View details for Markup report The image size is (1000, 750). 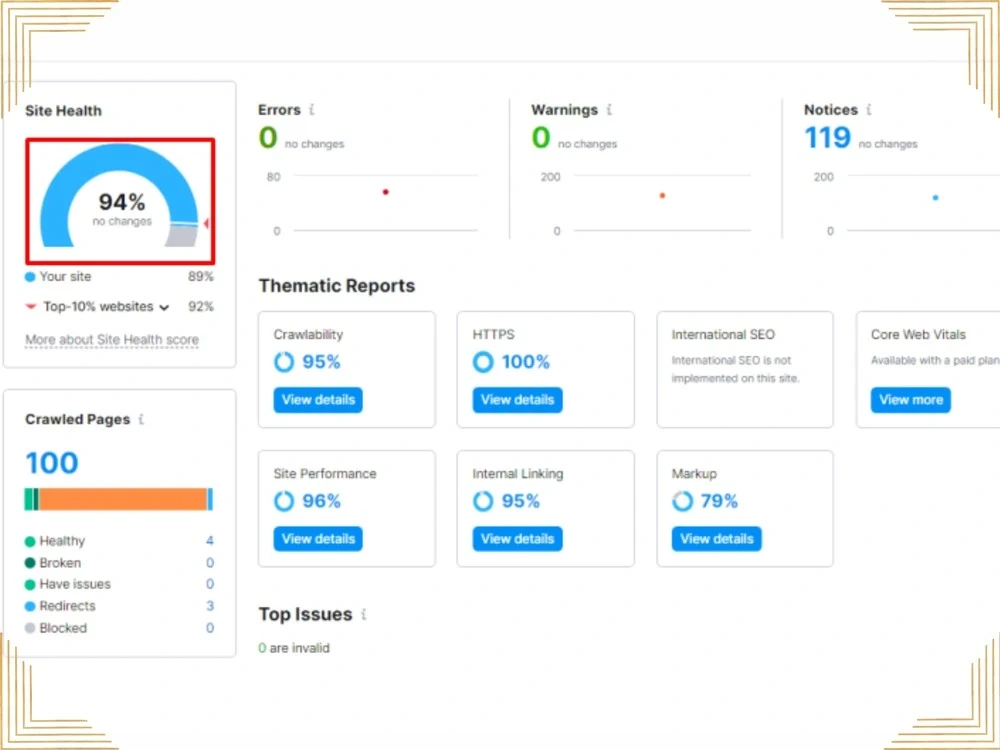click(x=716, y=539)
